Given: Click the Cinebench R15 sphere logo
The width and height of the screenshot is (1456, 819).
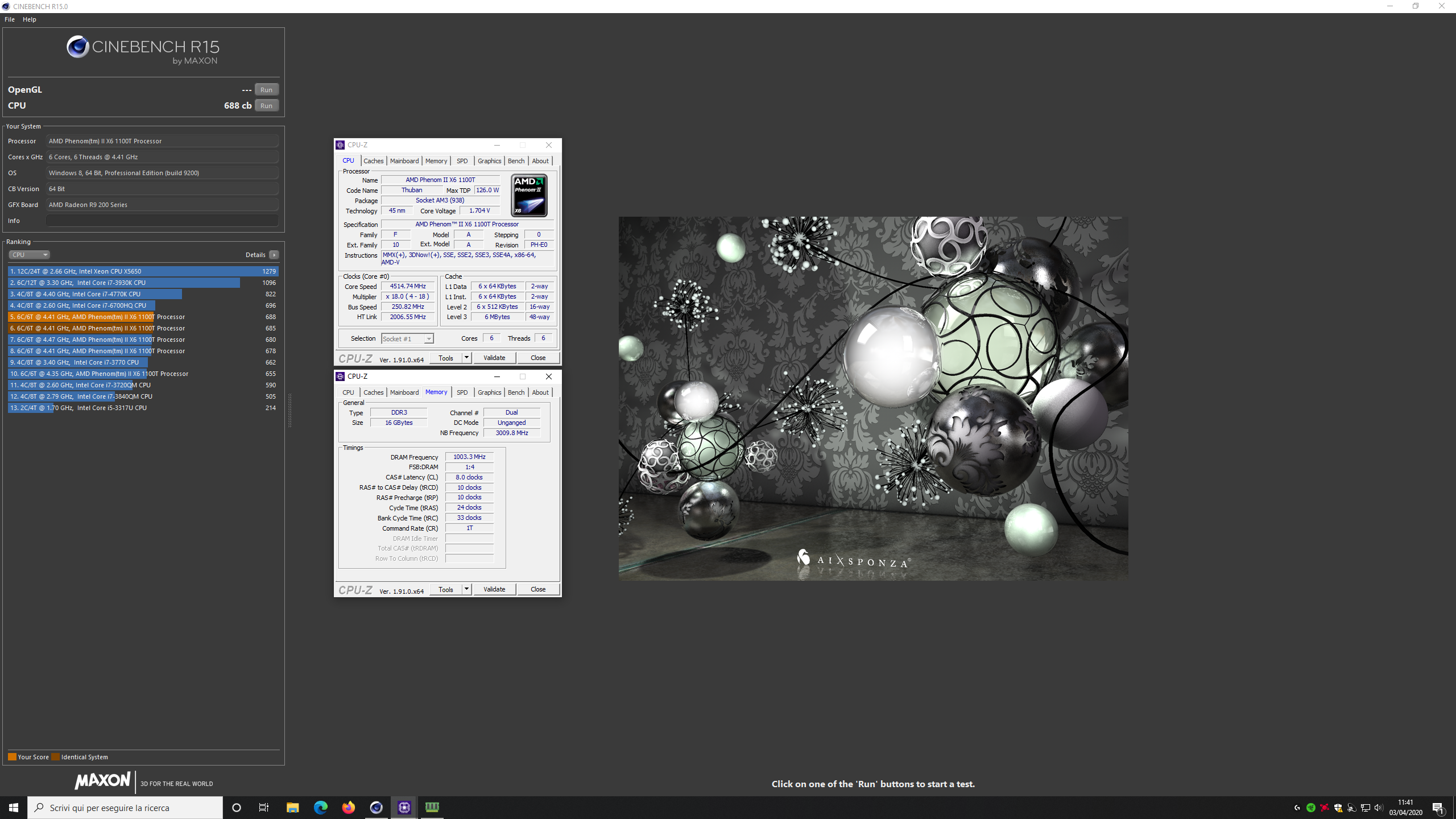Looking at the screenshot, I should (78, 47).
